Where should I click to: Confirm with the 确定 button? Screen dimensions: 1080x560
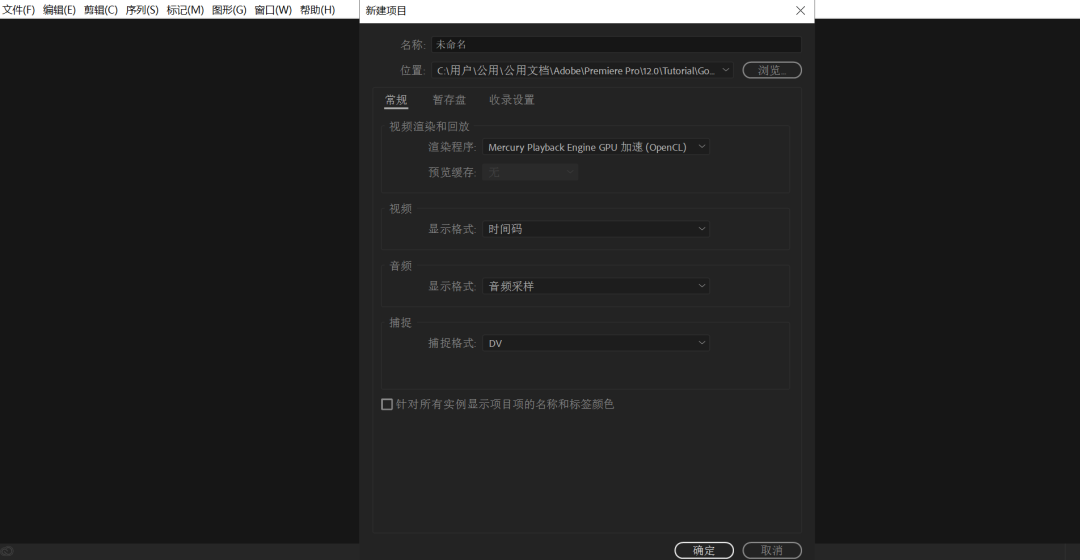tap(704, 550)
